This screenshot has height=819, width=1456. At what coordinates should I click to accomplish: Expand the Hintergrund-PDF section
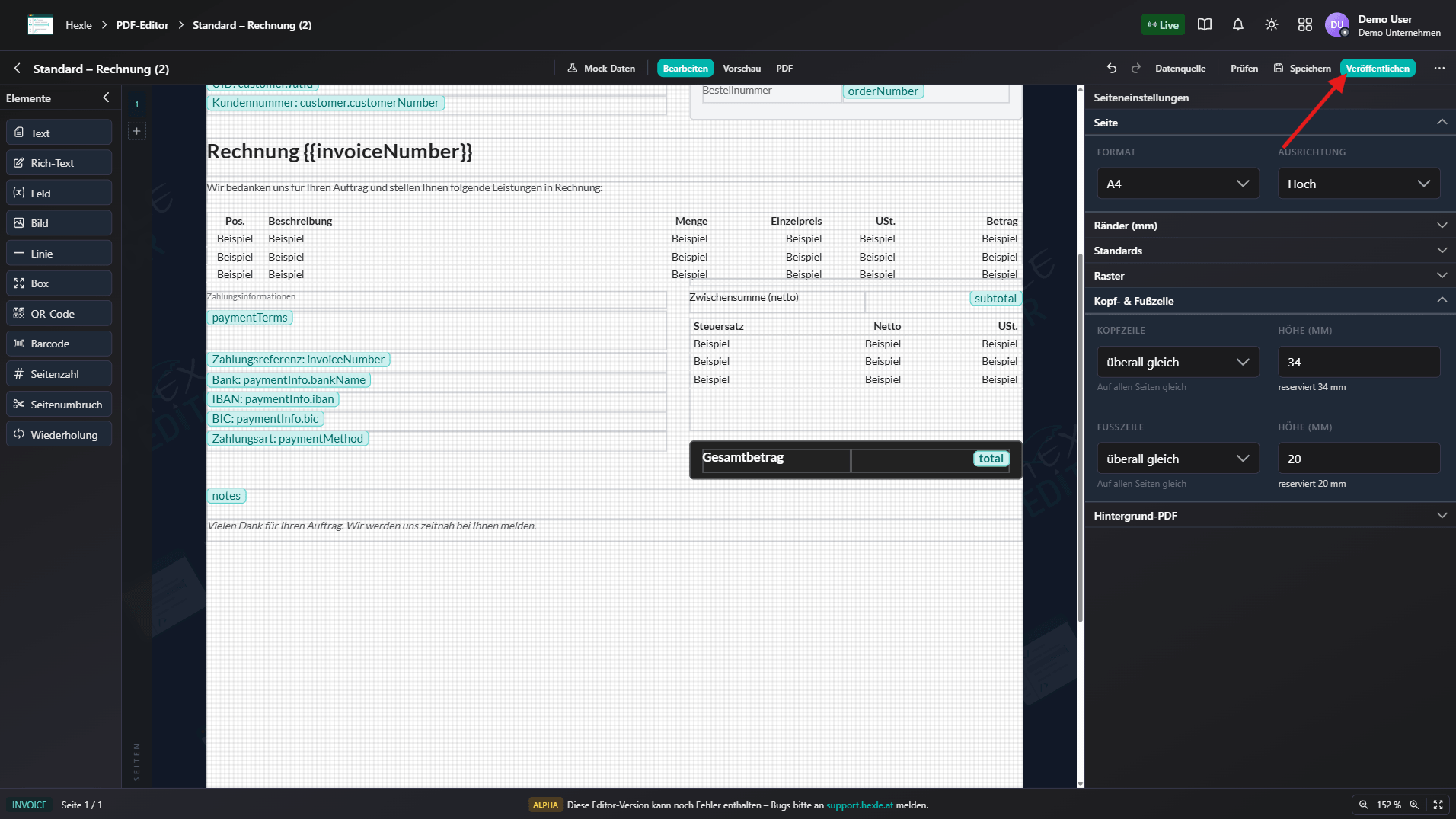point(1270,516)
